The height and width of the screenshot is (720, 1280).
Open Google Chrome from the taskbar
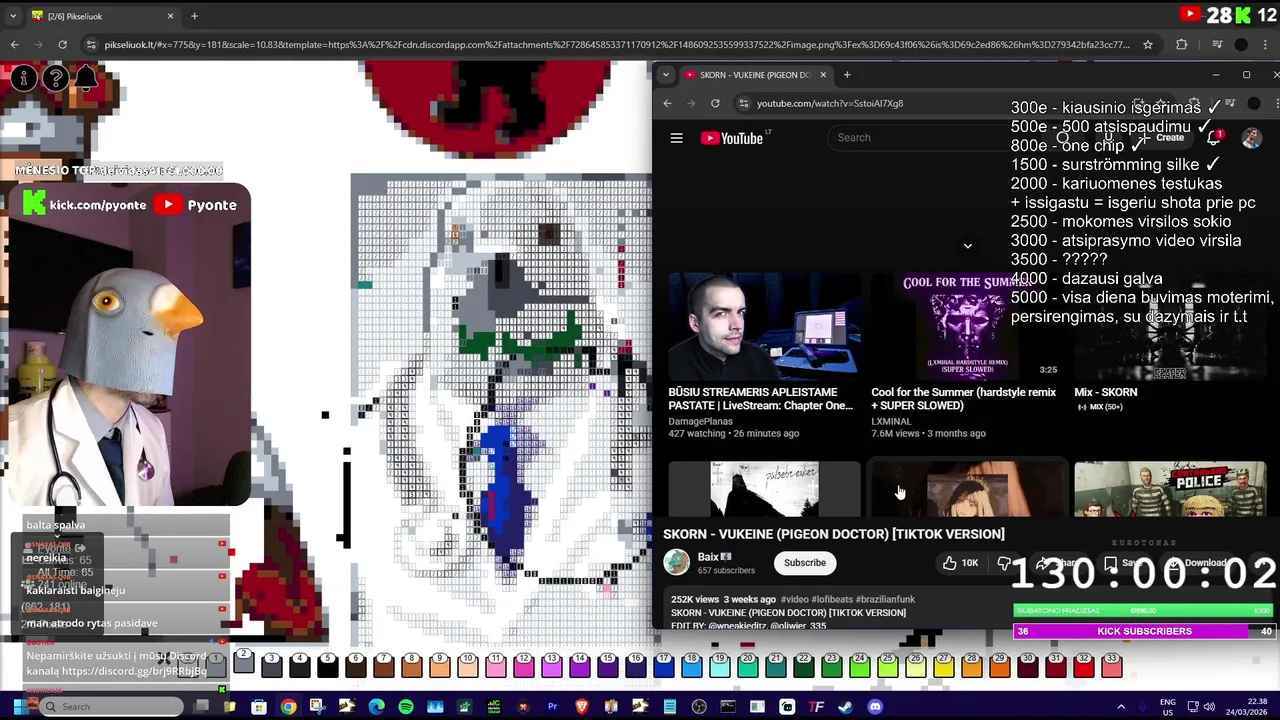click(288, 707)
